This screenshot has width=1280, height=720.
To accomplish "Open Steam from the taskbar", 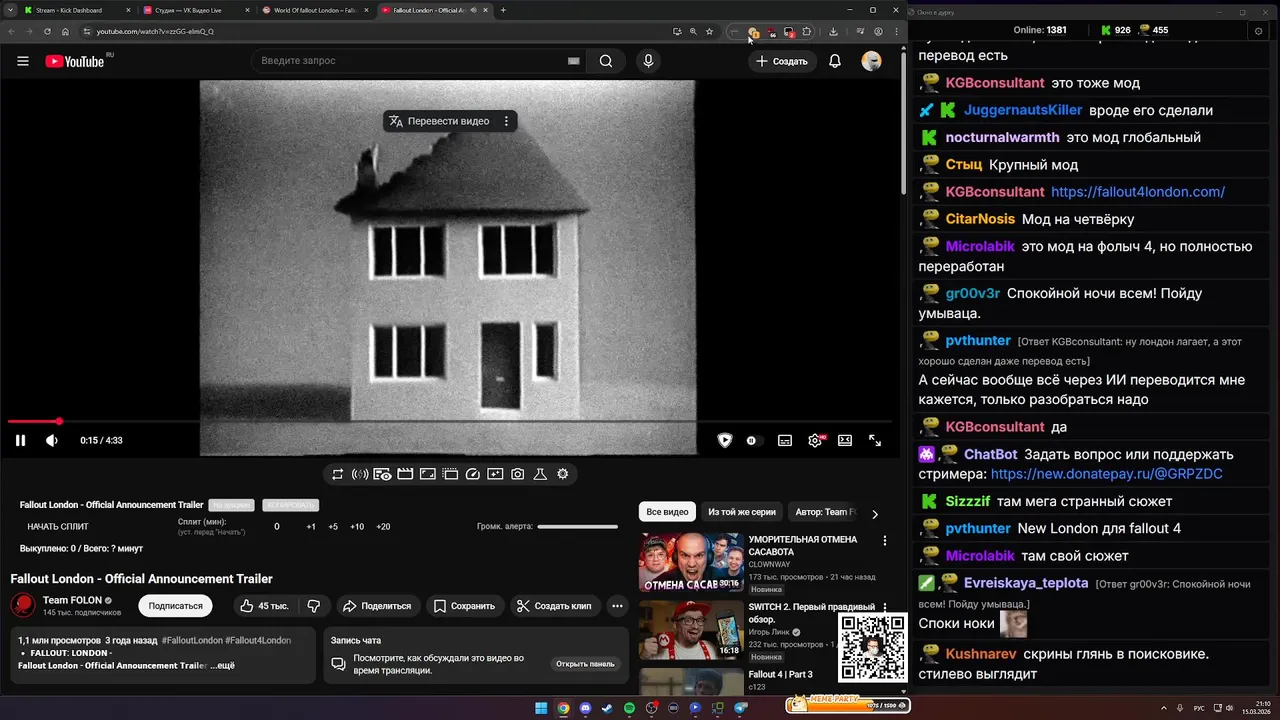I will 607,708.
